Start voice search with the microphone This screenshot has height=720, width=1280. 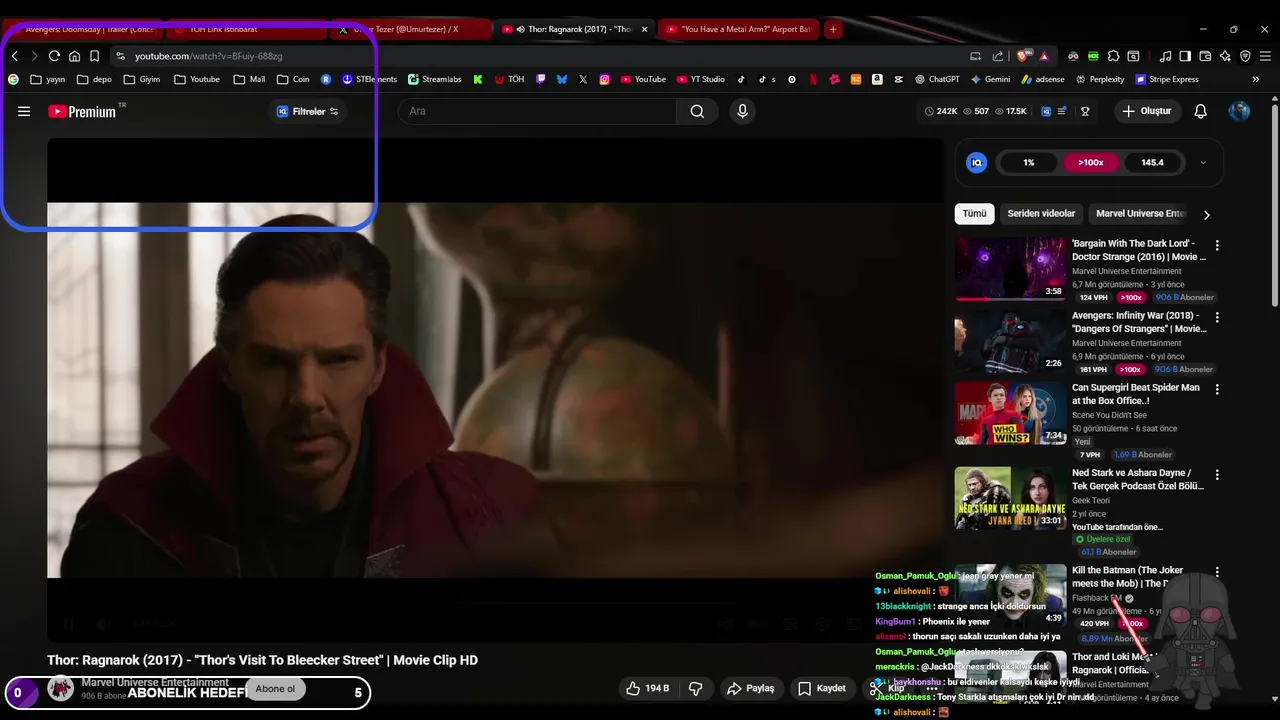pyautogui.click(x=742, y=111)
